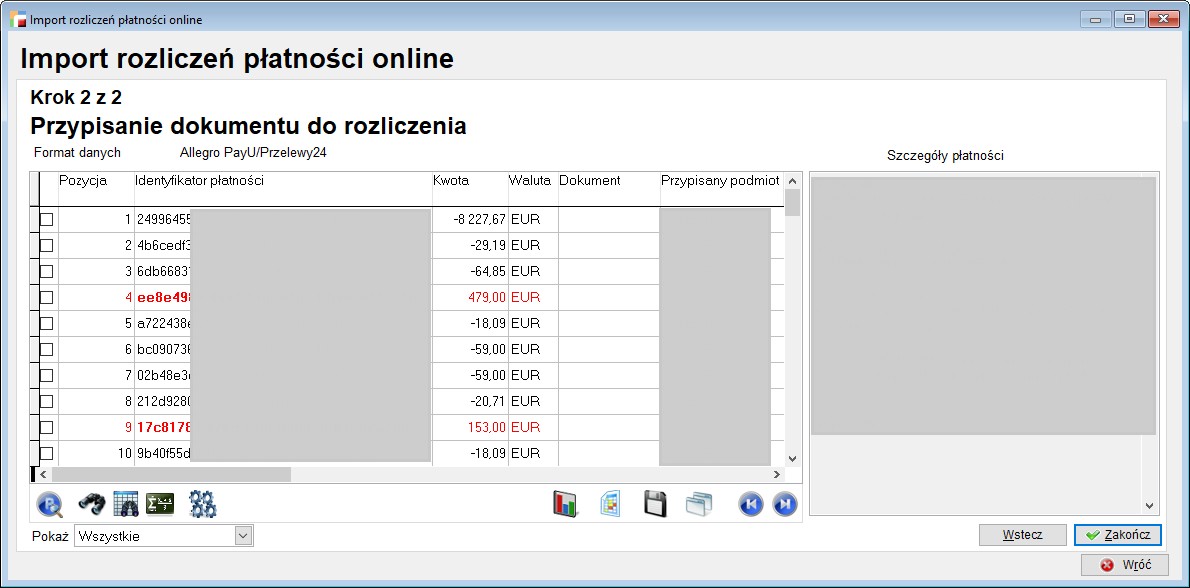The height and width of the screenshot is (588, 1190).
Task: Check the row 4 checkbox
Action: [x=46, y=298]
